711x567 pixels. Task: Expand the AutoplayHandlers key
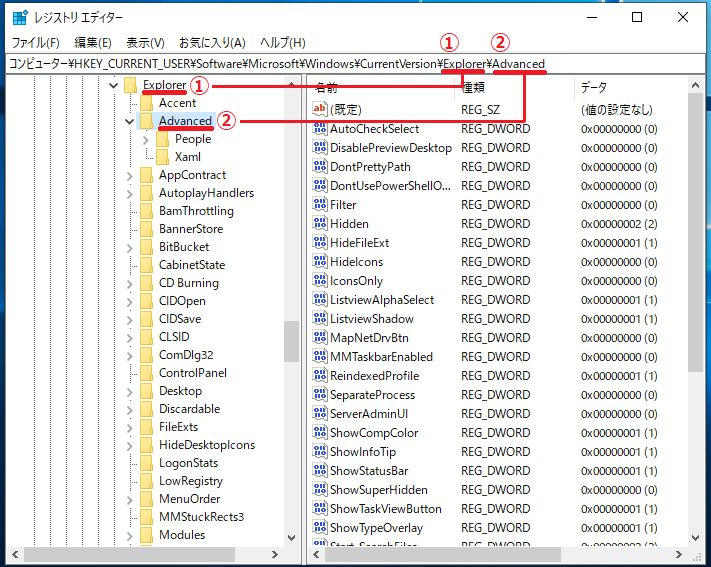point(130,194)
